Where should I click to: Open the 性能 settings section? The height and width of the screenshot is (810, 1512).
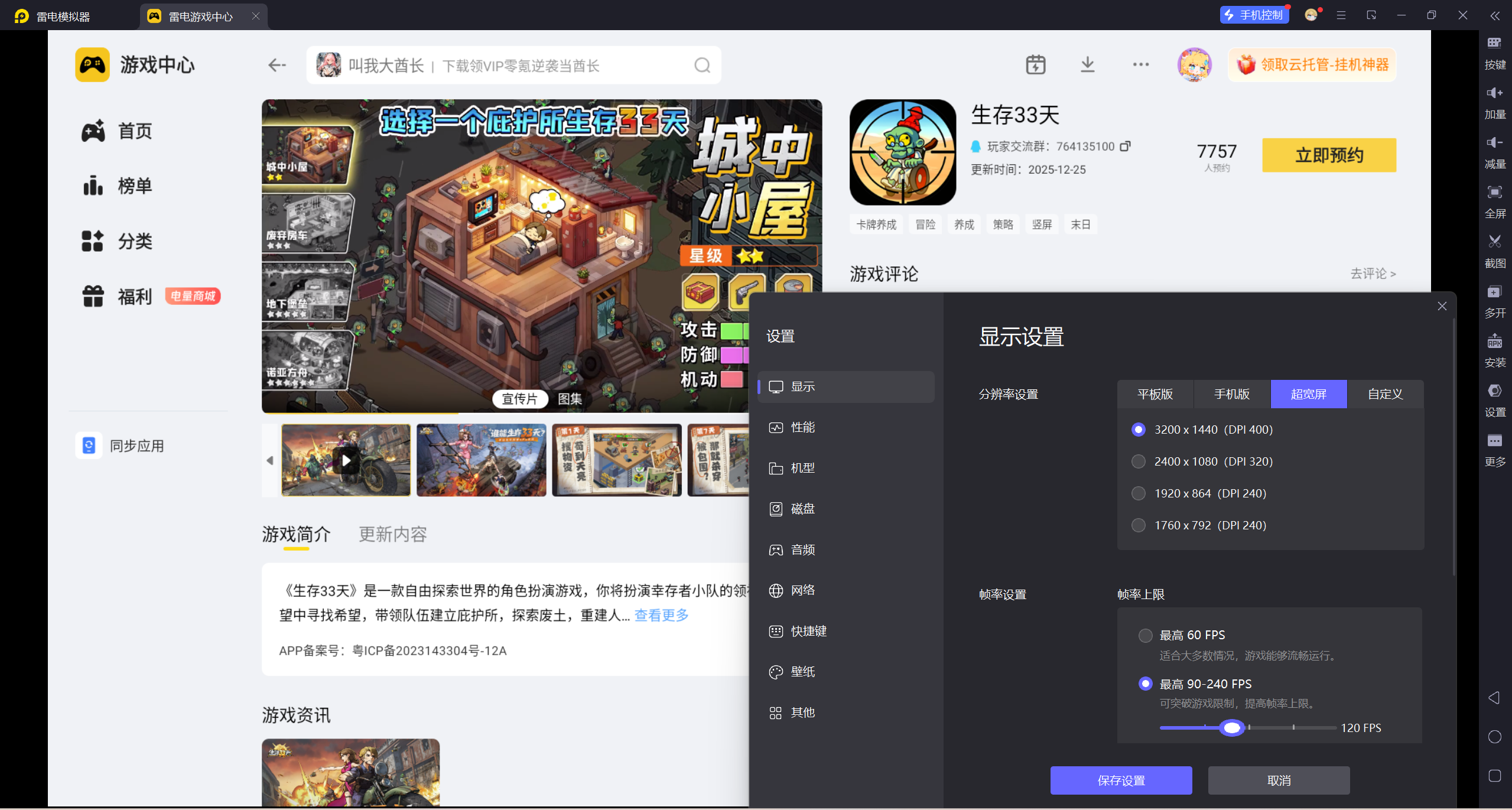(802, 427)
